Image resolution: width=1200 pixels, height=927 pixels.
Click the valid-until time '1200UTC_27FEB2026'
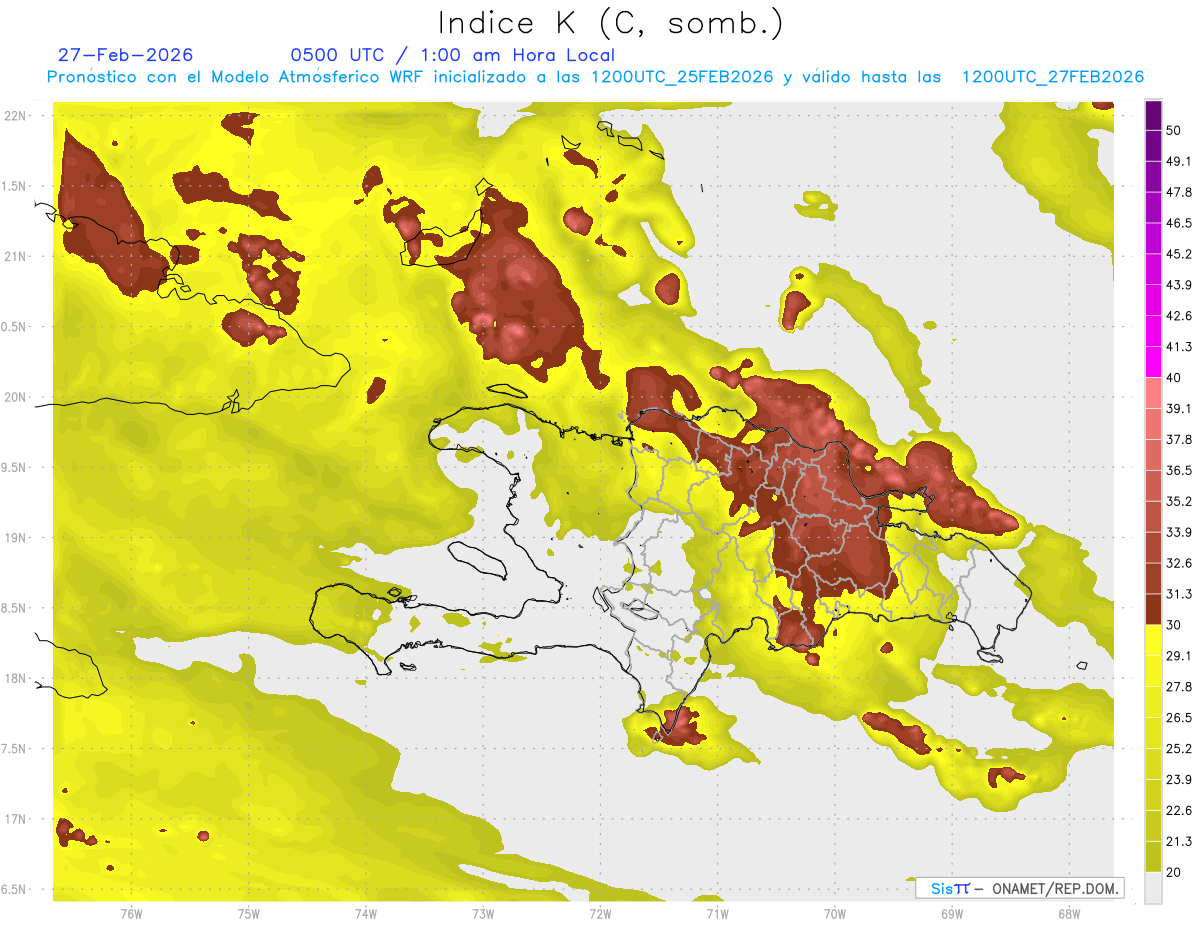[1052, 77]
